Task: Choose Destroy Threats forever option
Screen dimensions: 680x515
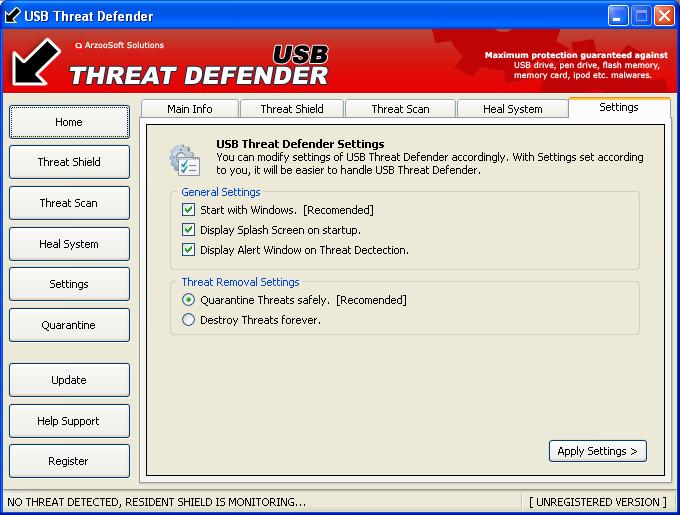Action: pos(188,320)
